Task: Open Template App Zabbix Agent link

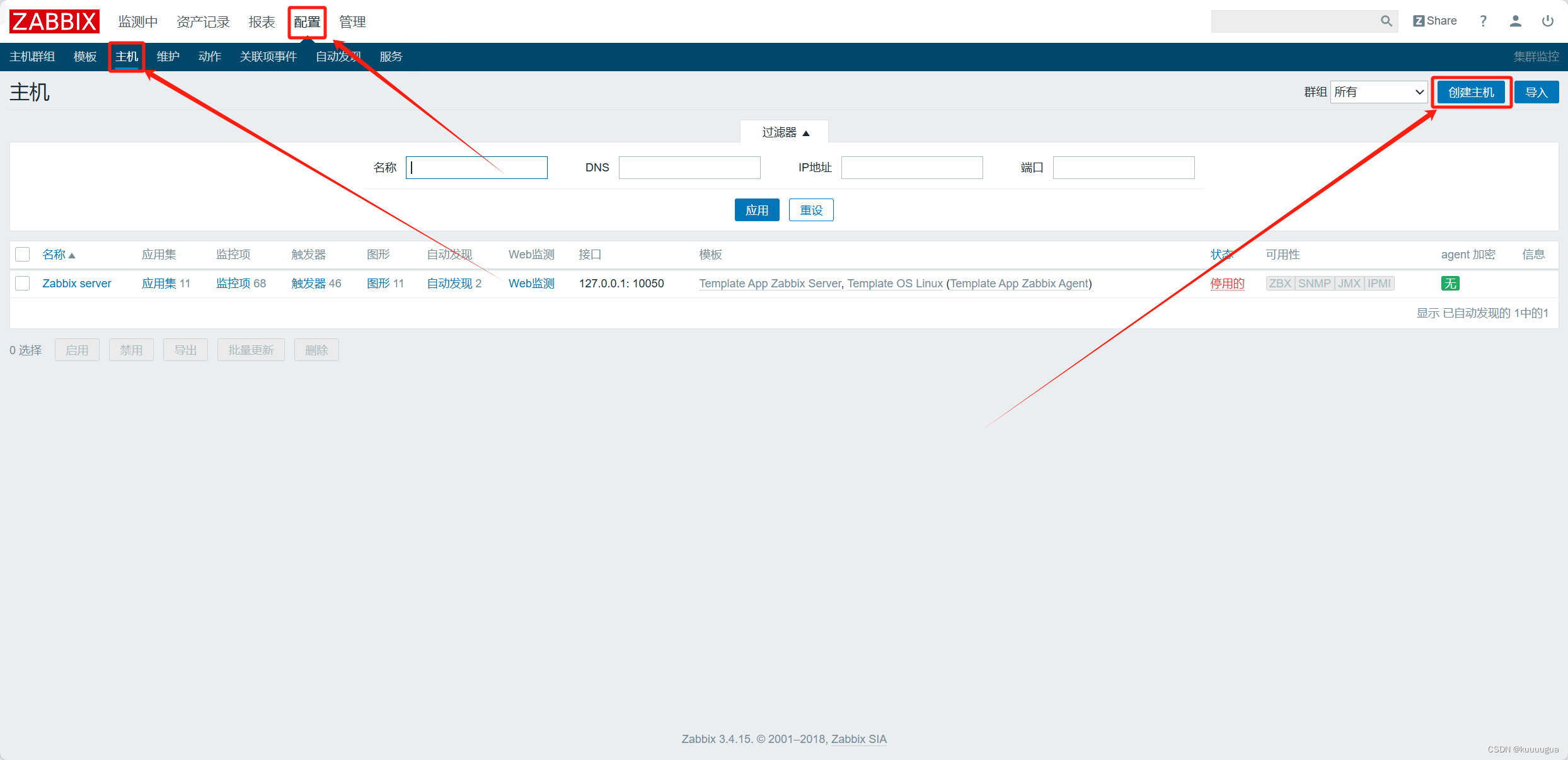Action: [1019, 284]
